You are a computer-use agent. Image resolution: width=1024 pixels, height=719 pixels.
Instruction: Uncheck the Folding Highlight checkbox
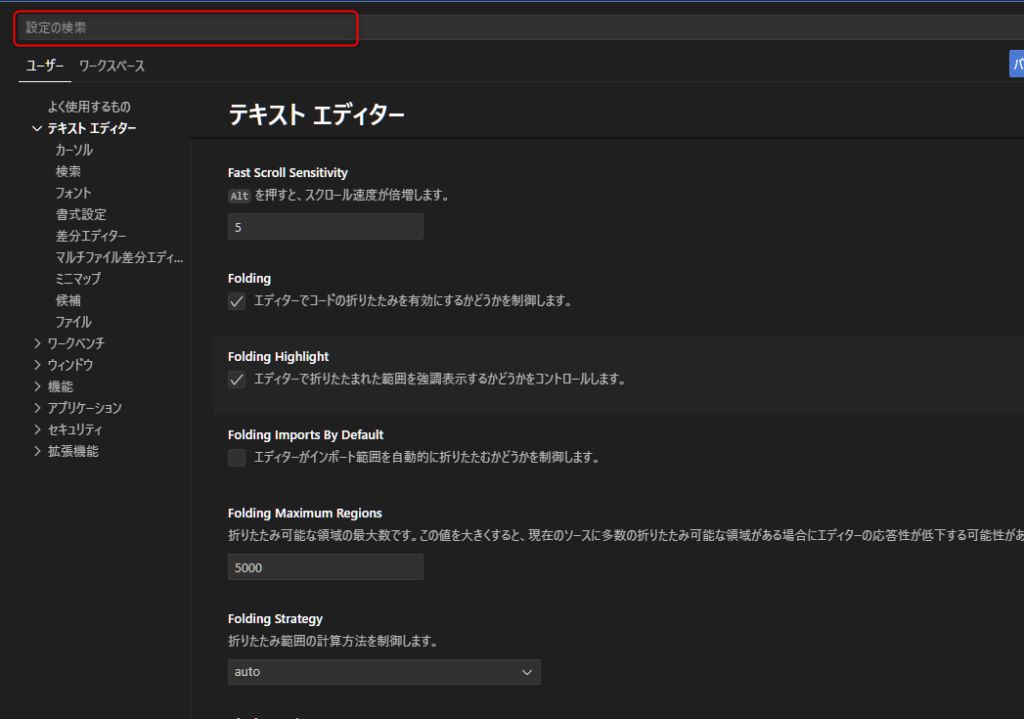point(236,379)
